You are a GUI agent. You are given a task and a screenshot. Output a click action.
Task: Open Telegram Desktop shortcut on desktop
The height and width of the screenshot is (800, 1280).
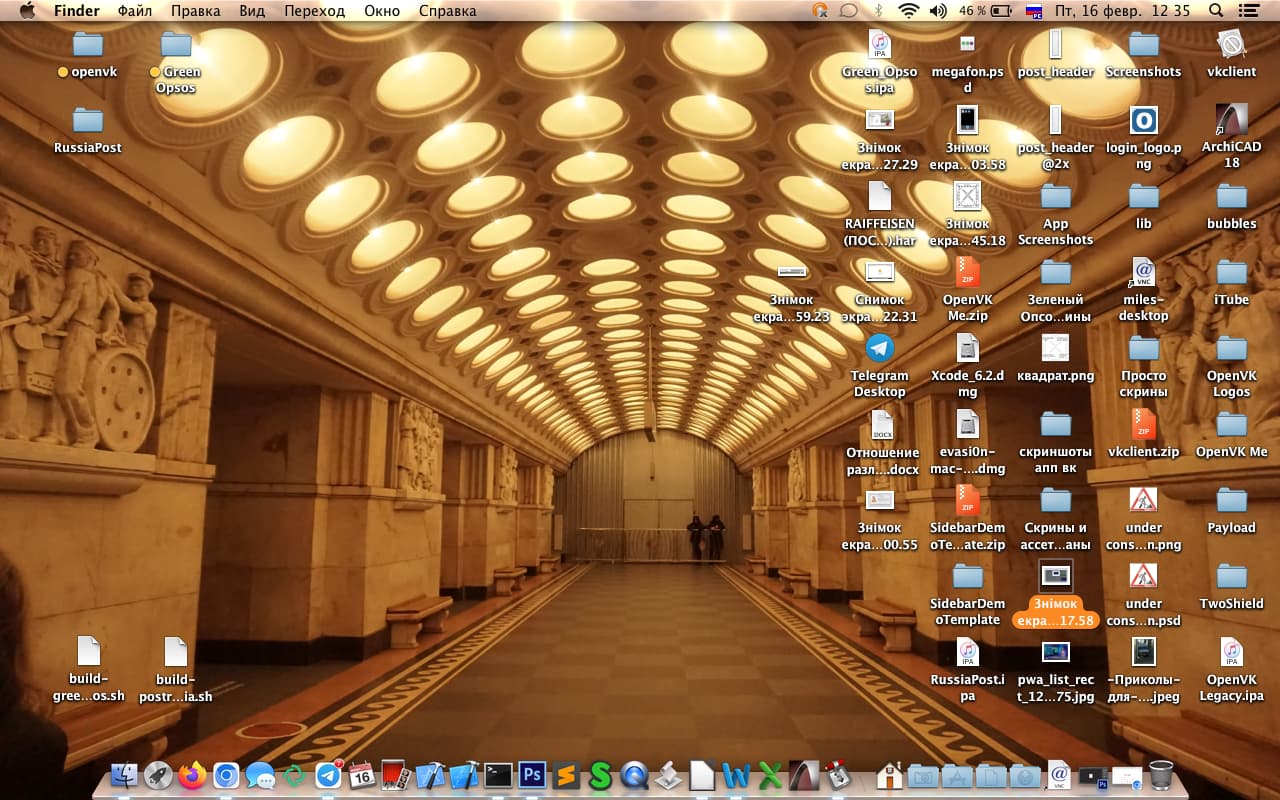tap(880, 349)
